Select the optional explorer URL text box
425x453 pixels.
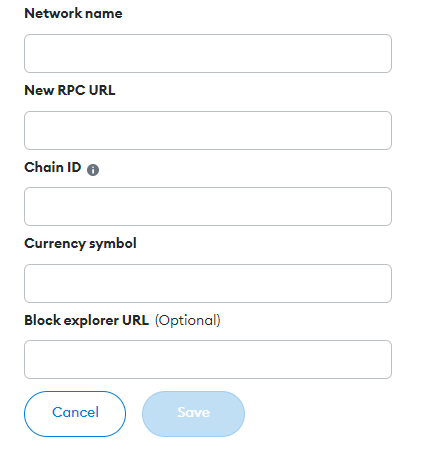(208, 359)
